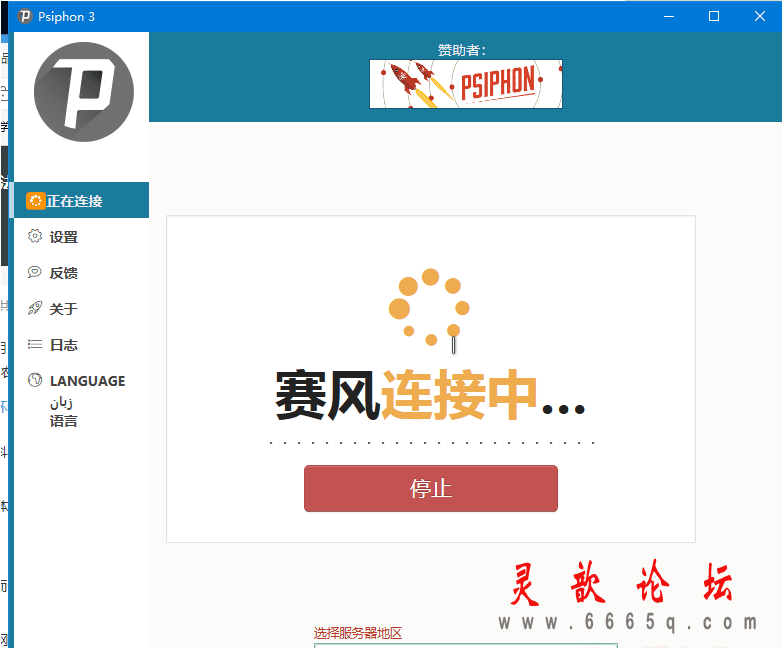Click the large orange loading spinner
Image resolution: width=782 pixels, height=648 pixels.
click(429, 307)
